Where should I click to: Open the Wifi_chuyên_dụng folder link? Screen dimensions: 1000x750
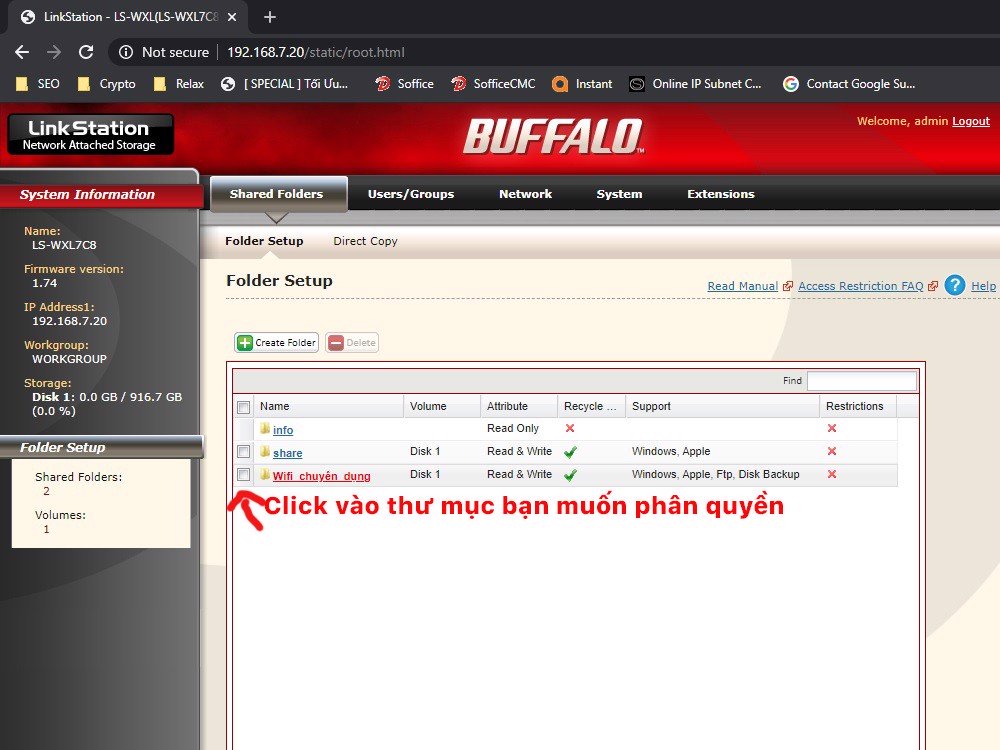pyautogui.click(x=321, y=476)
